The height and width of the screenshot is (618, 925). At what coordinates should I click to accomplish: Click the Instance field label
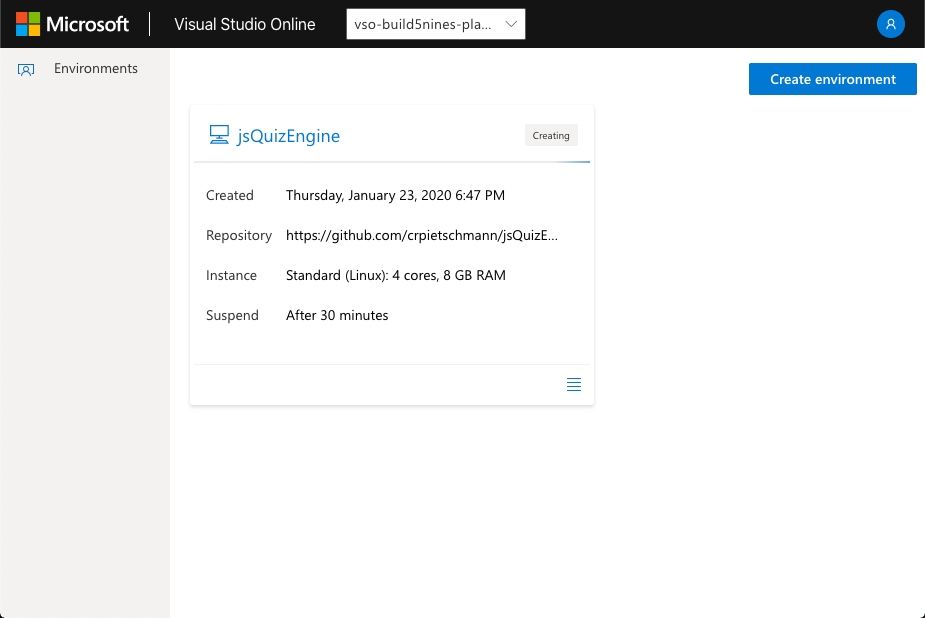click(231, 275)
